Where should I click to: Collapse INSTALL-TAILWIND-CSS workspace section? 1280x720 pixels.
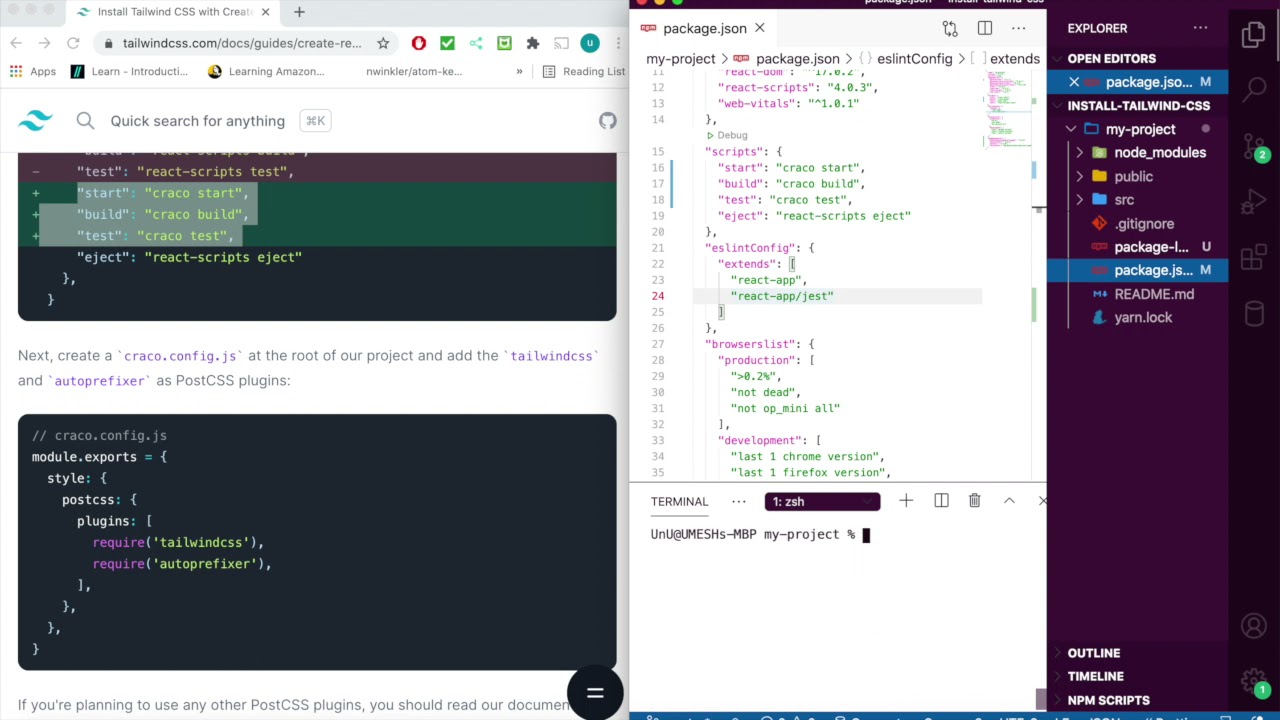point(1138,105)
